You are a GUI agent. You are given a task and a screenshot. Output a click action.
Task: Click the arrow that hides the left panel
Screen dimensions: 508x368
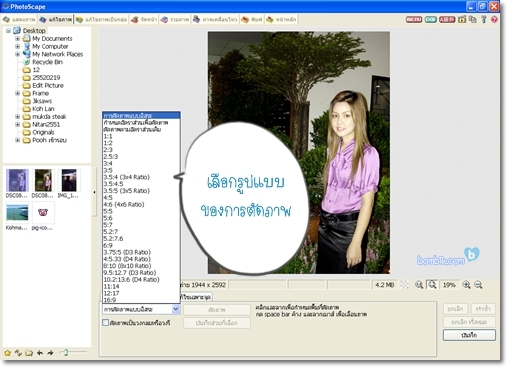pos(94,192)
